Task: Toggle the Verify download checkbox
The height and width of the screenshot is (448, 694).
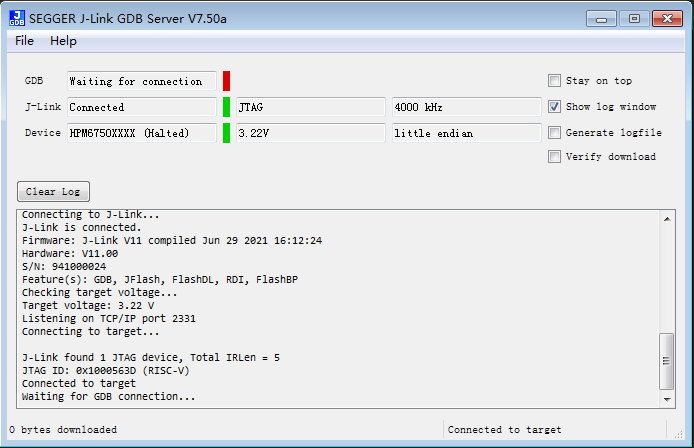Action: [554, 156]
